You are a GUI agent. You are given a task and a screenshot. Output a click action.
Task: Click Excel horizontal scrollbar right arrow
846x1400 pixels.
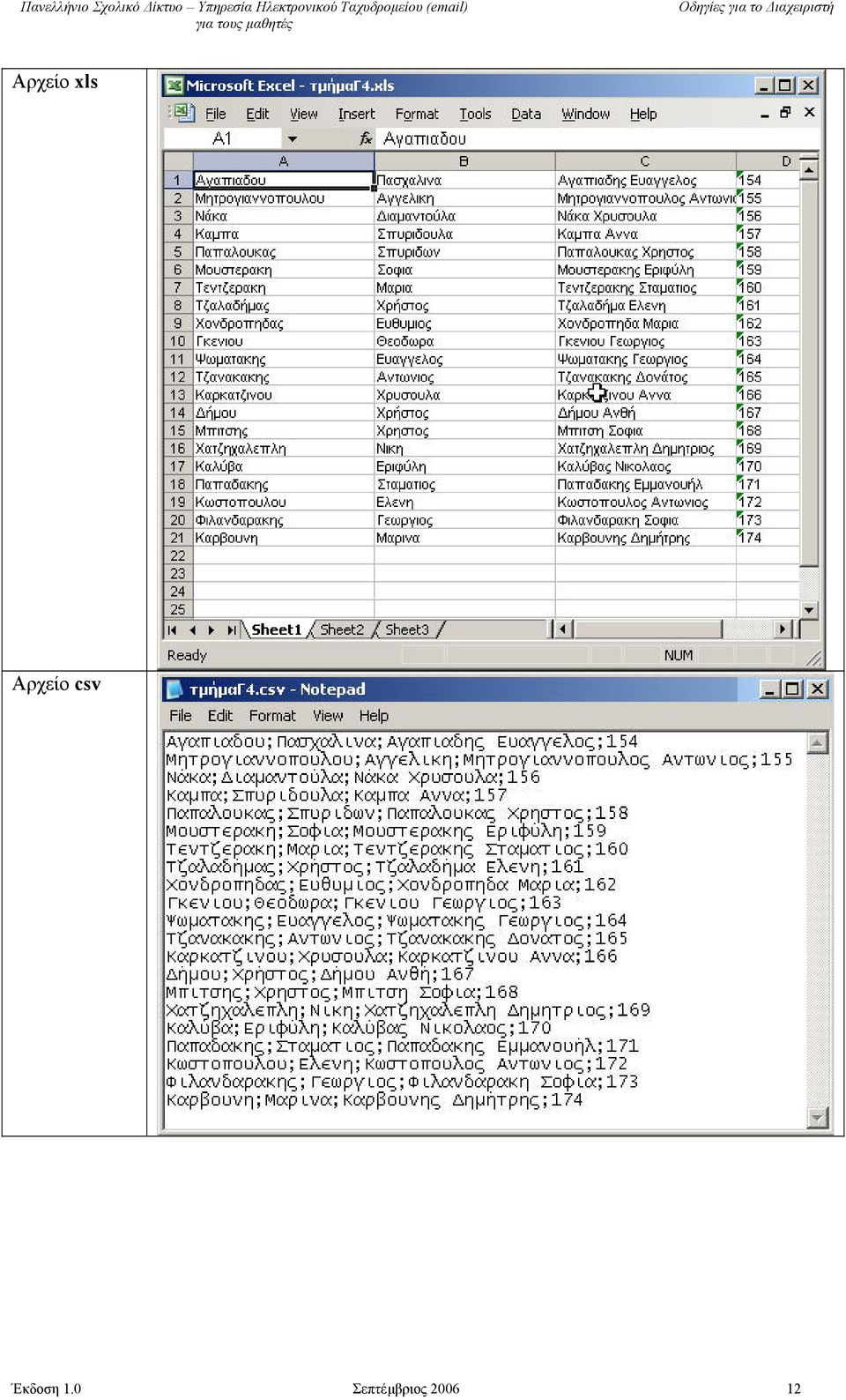(x=783, y=629)
